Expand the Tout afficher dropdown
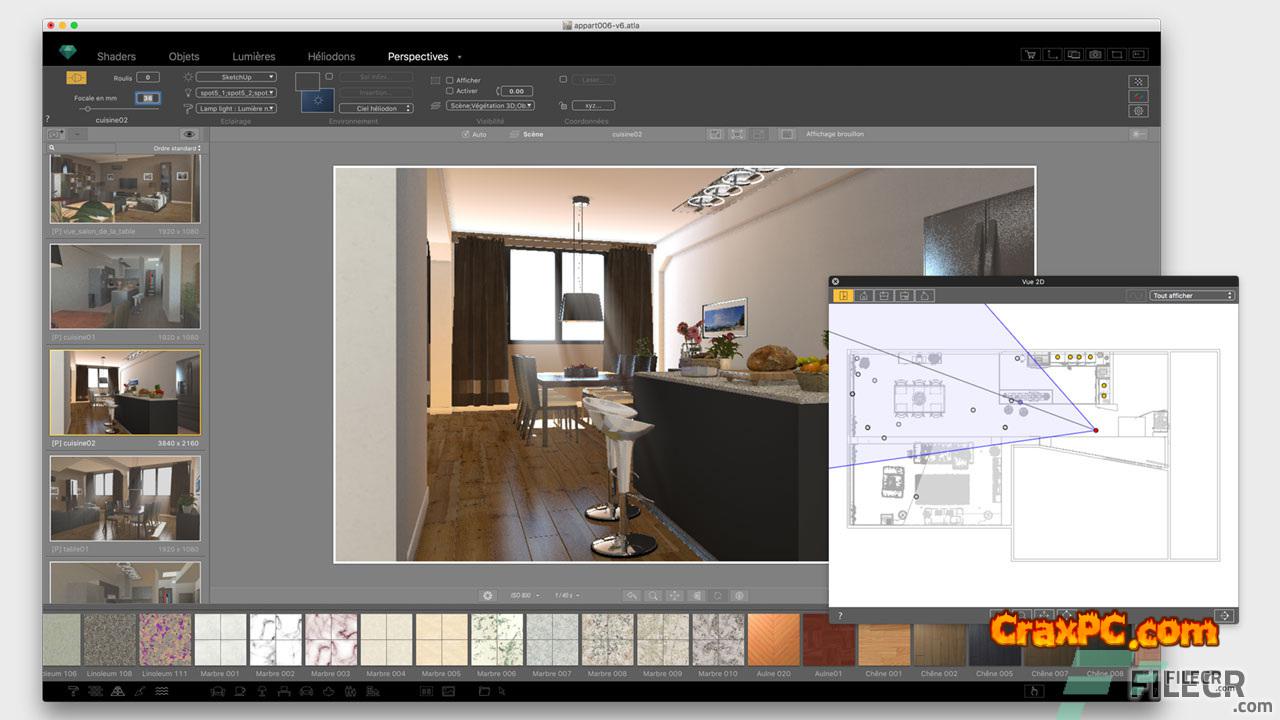1280x720 pixels. [1192, 296]
